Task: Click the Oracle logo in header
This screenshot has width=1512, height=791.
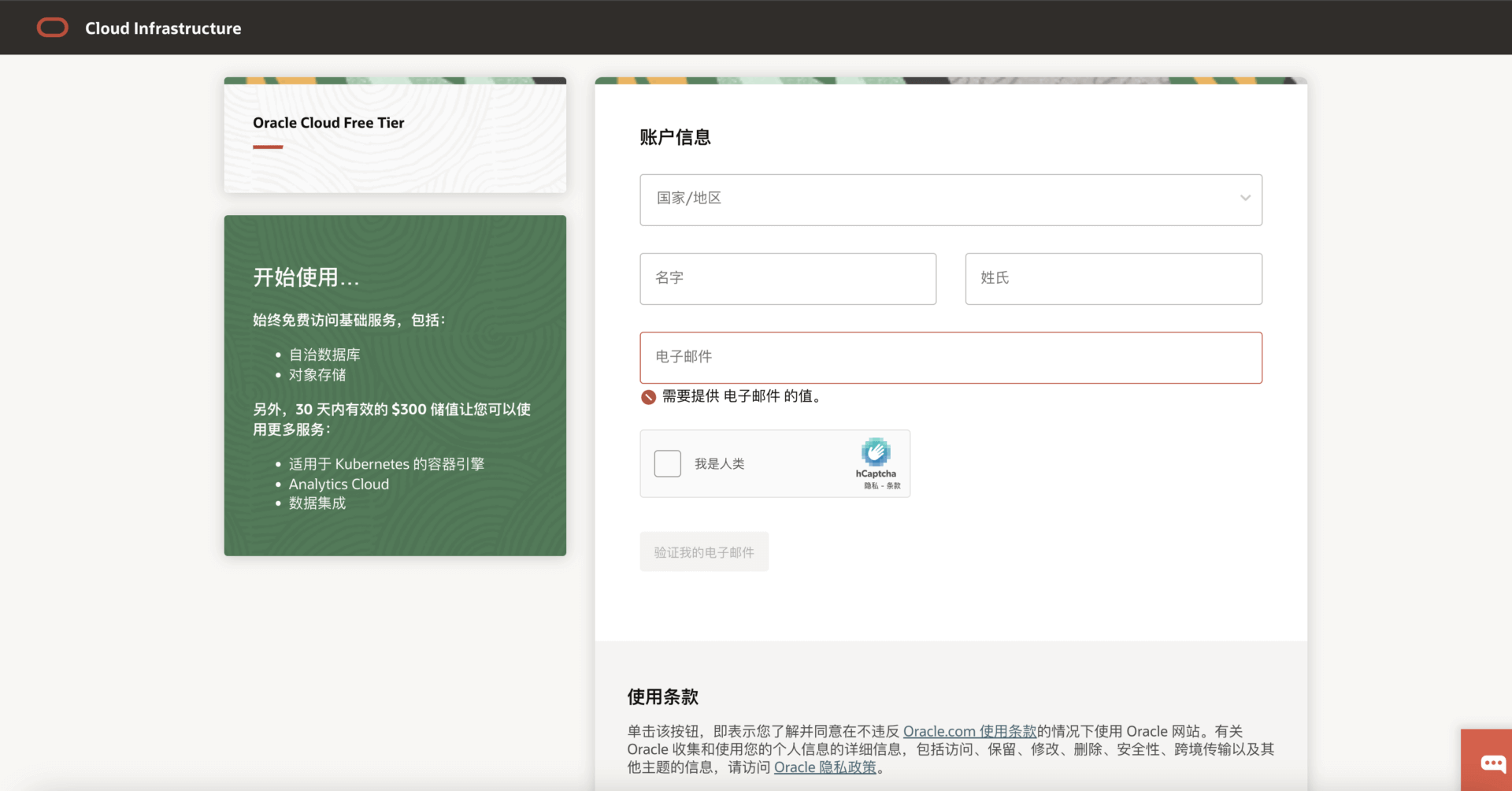Action: tap(53, 28)
